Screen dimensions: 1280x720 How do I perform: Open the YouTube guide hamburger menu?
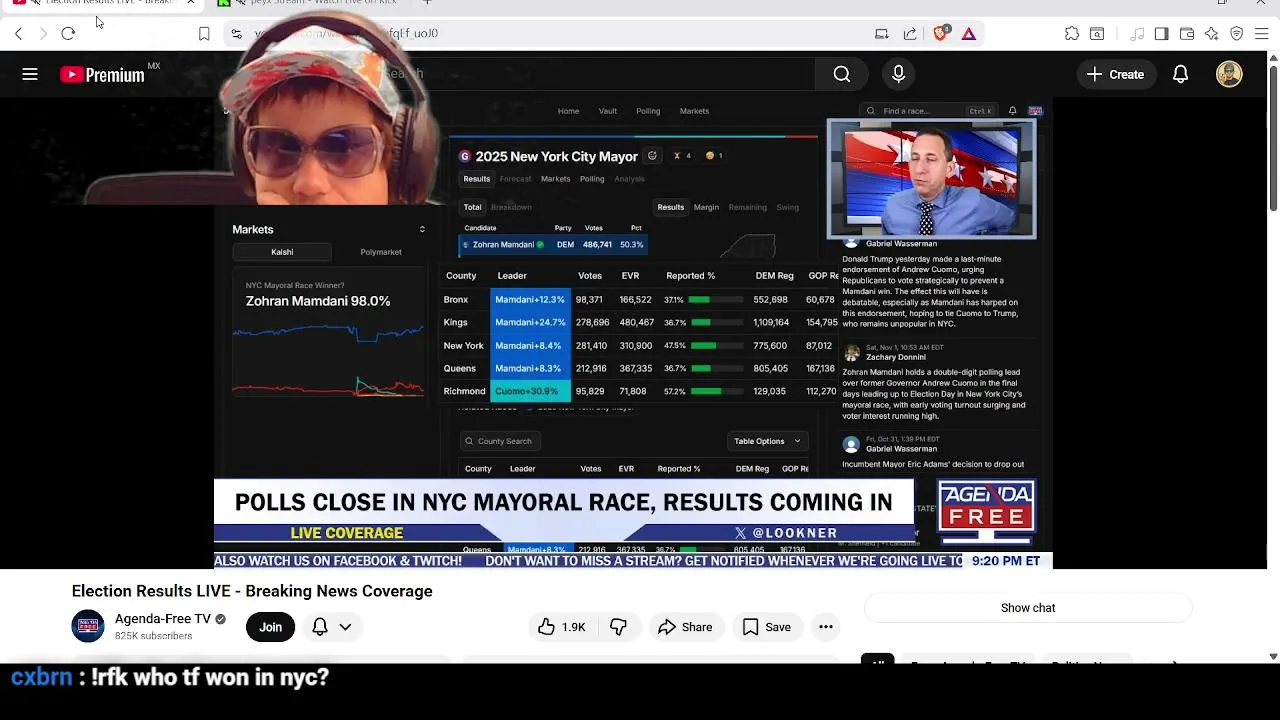point(30,74)
